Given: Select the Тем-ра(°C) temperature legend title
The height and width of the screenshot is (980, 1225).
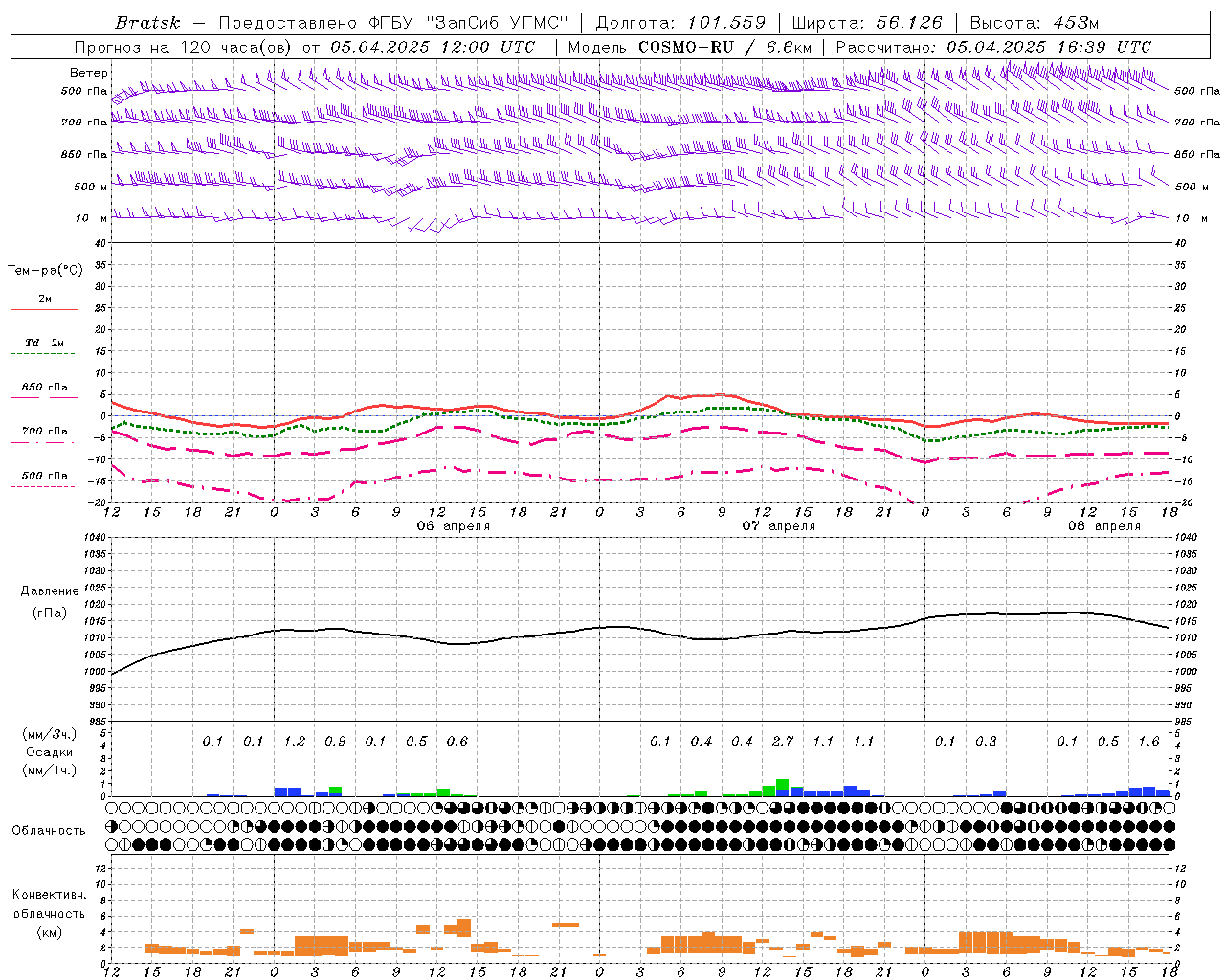Looking at the screenshot, I should pos(45,271).
